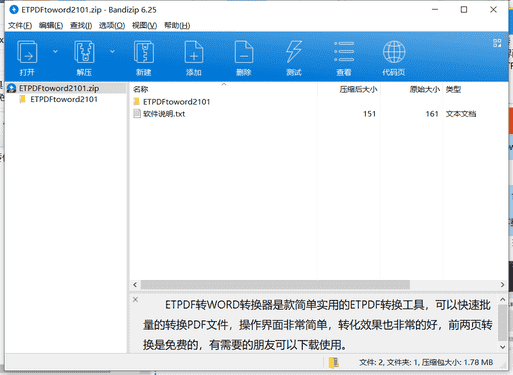Click the text file icon of 软件说明.txt

tap(137, 114)
